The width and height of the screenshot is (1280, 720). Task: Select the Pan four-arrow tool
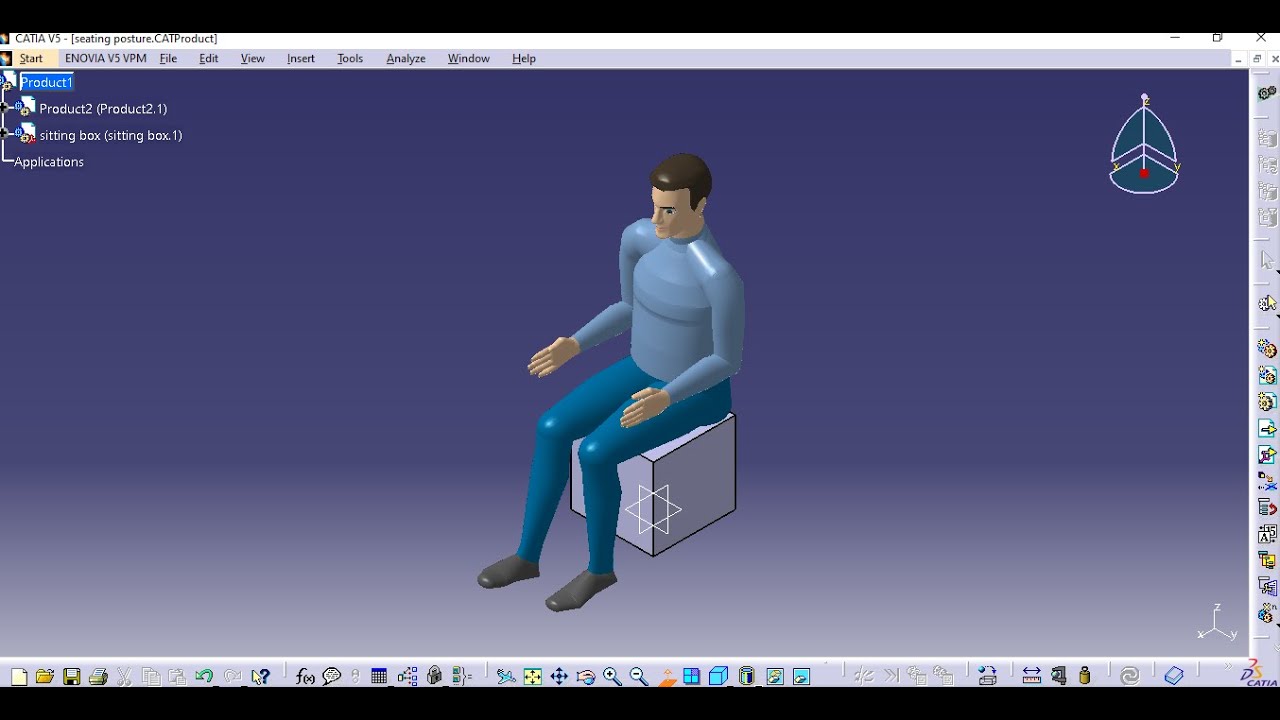pos(559,677)
